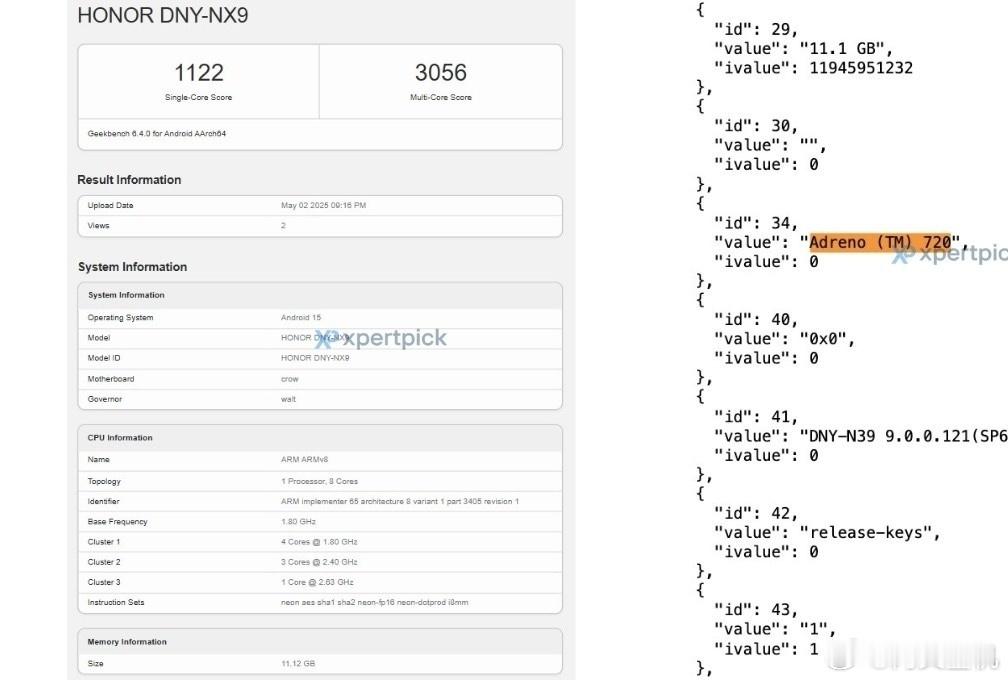Select the single-core score 1122
Viewport: 1008px width, 680px height.
click(198, 73)
